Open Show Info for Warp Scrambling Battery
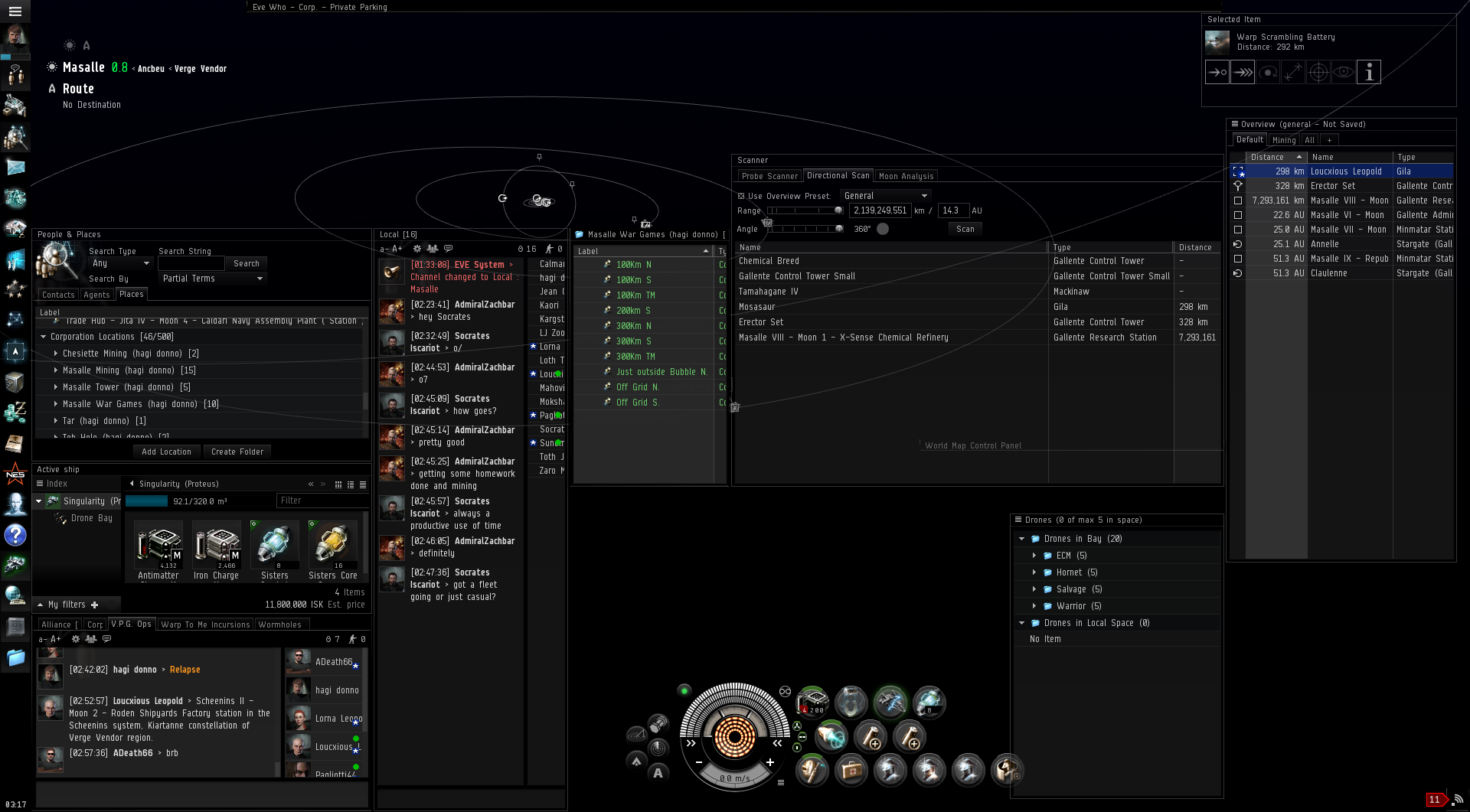This screenshot has height=812, width=1470. pos(1369,72)
